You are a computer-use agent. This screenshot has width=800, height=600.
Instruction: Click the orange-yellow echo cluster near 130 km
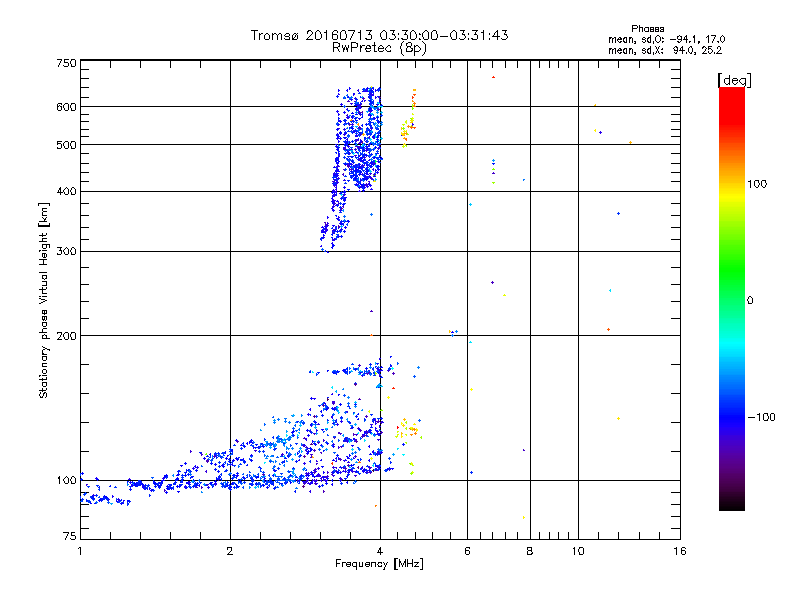pos(407,429)
